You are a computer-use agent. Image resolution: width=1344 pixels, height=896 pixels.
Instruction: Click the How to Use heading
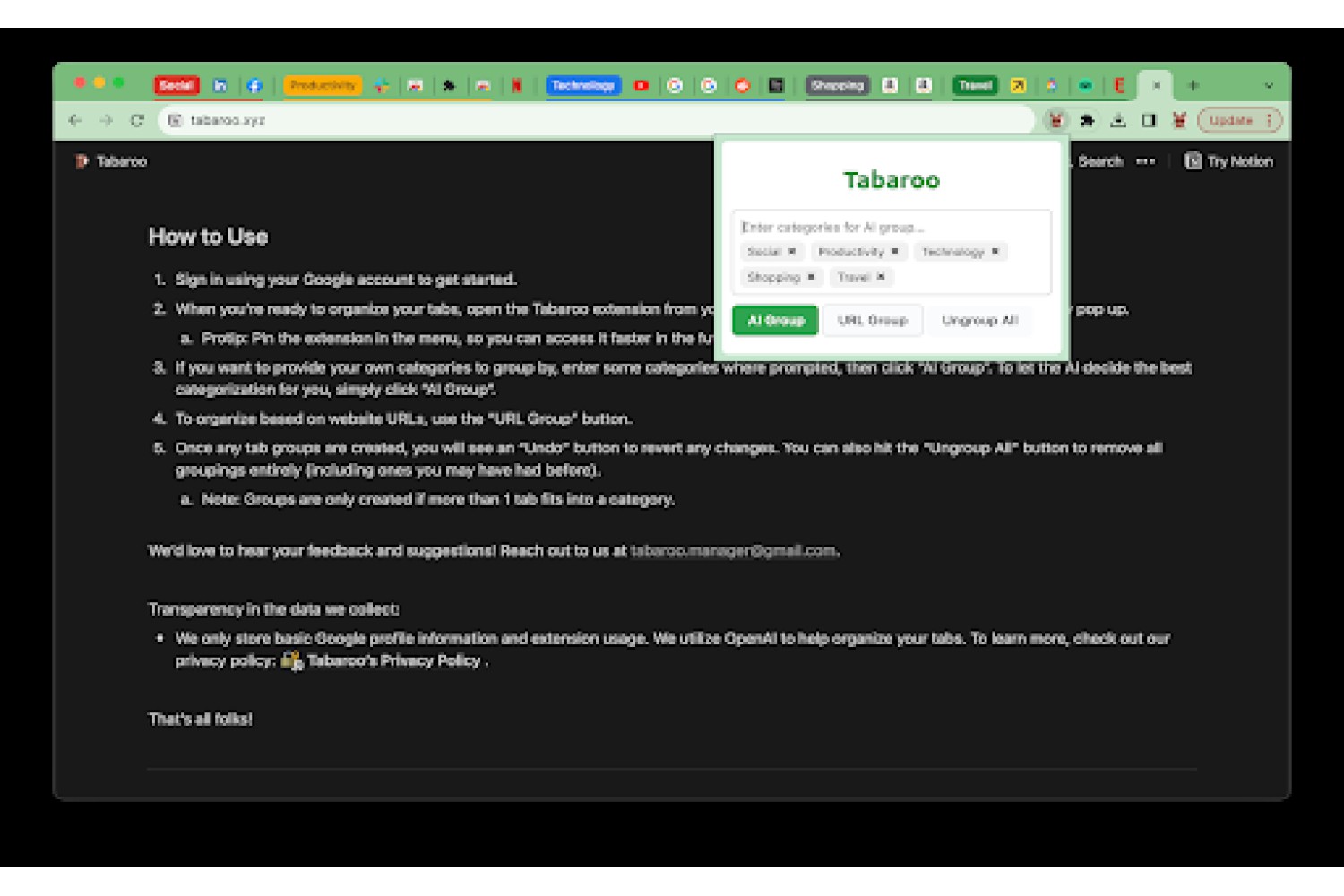pyautogui.click(x=208, y=237)
